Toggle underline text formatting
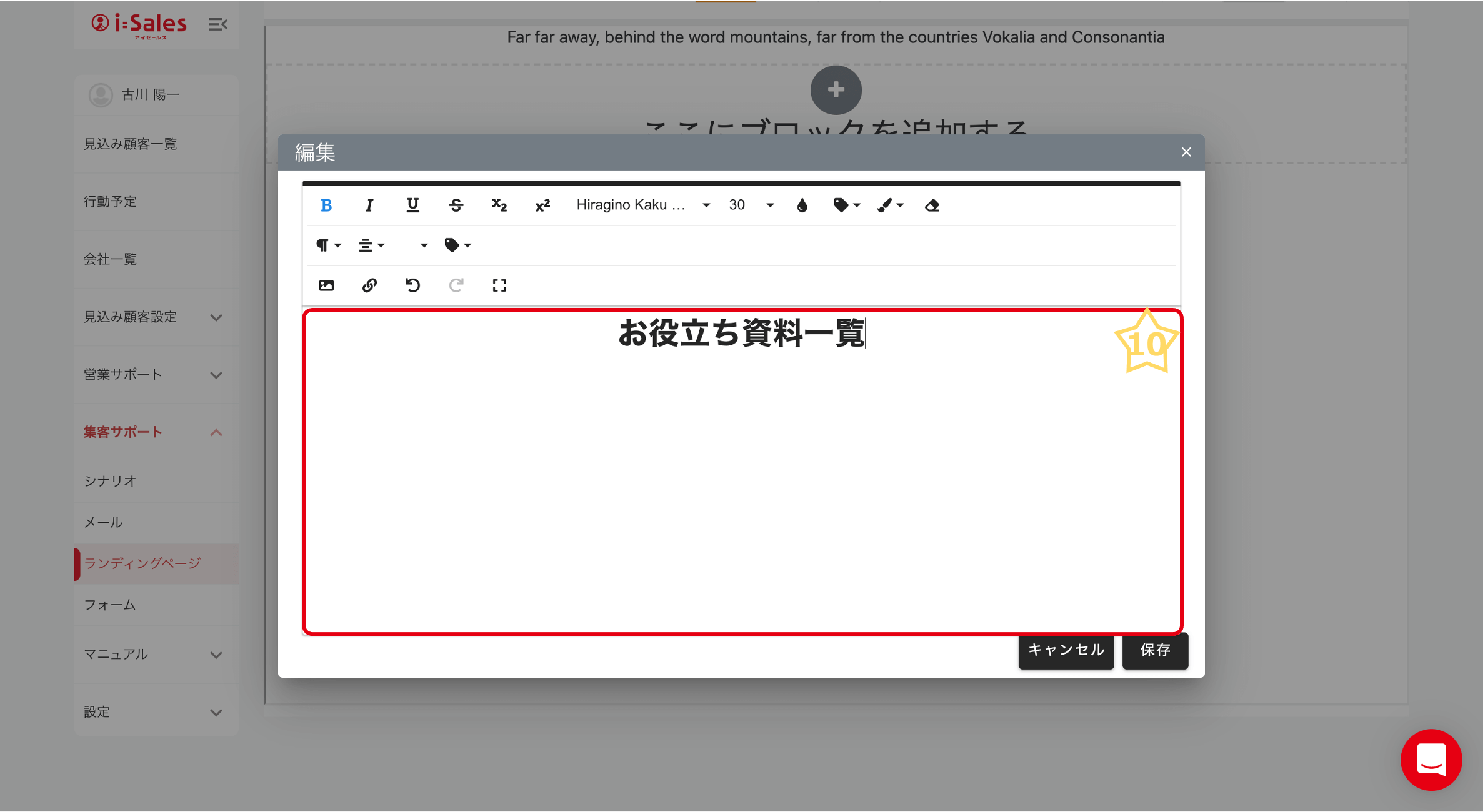 click(x=412, y=205)
